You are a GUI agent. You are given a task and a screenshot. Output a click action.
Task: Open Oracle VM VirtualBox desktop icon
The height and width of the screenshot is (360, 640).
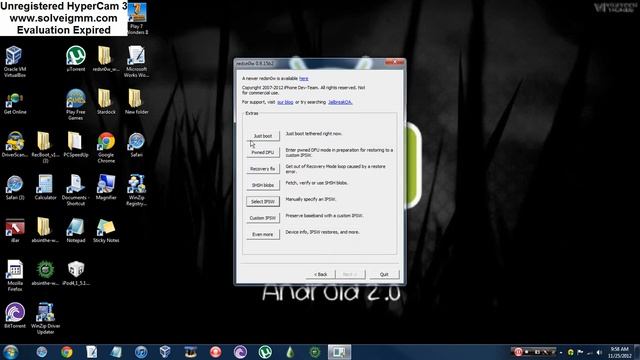[15, 61]
